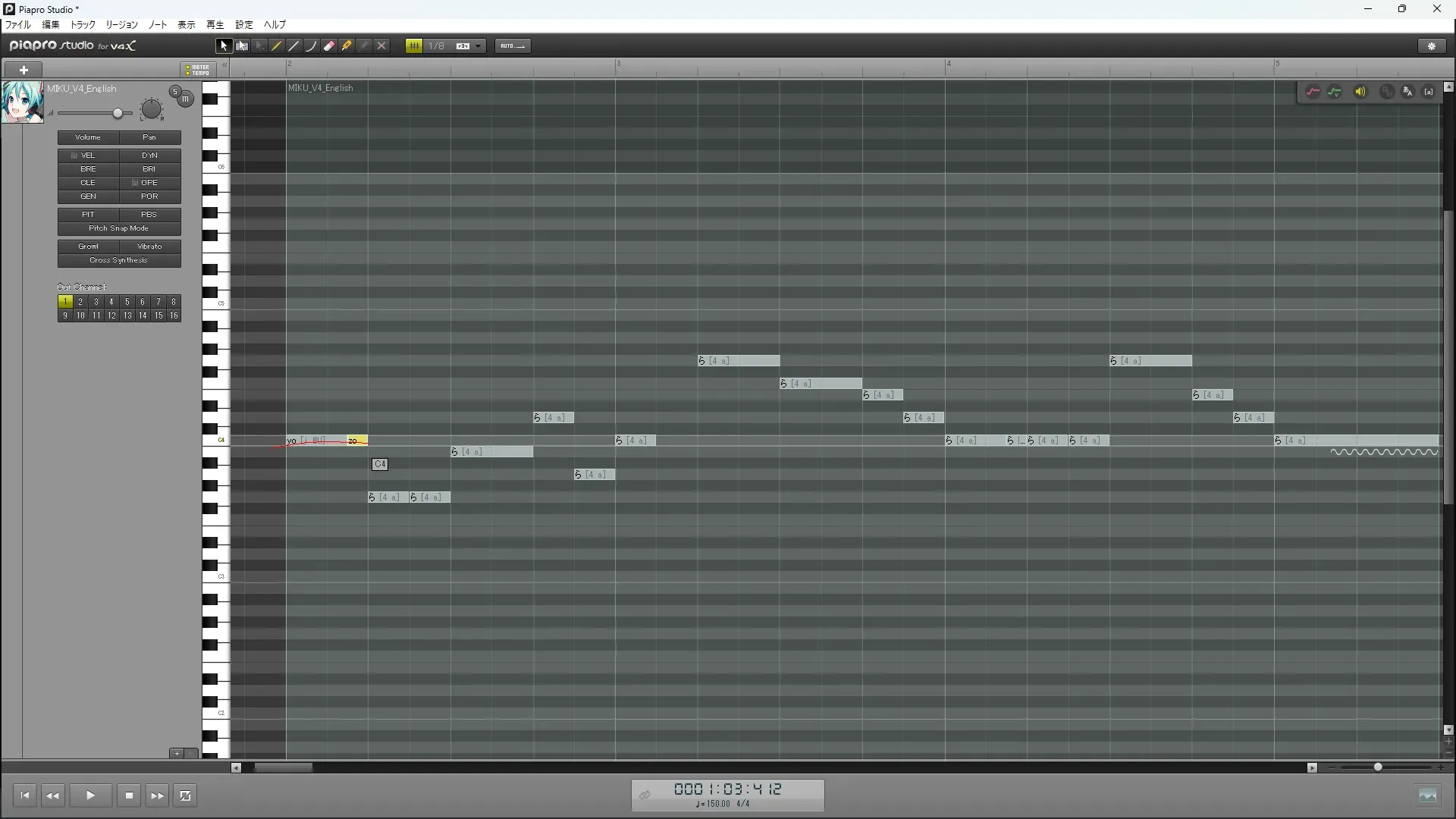Open the 1/8 quantize dropdown arrow

pos(479,46)
